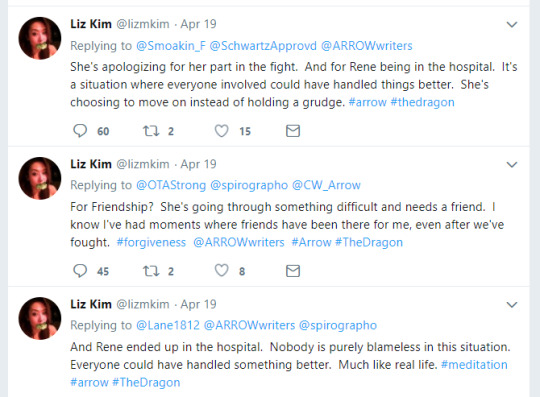Reply to the tweet with 45 replies
This screenshot has height=397, width=540.
pos(80,271)
